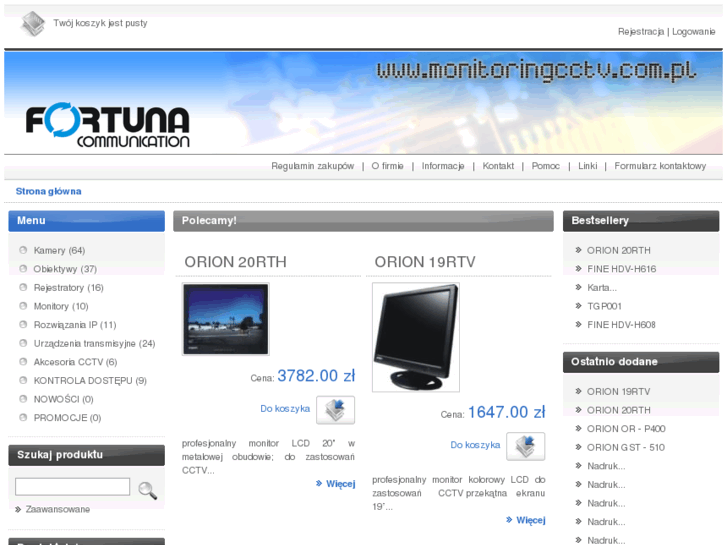Select Monitory (10) category

coord(61,306)
